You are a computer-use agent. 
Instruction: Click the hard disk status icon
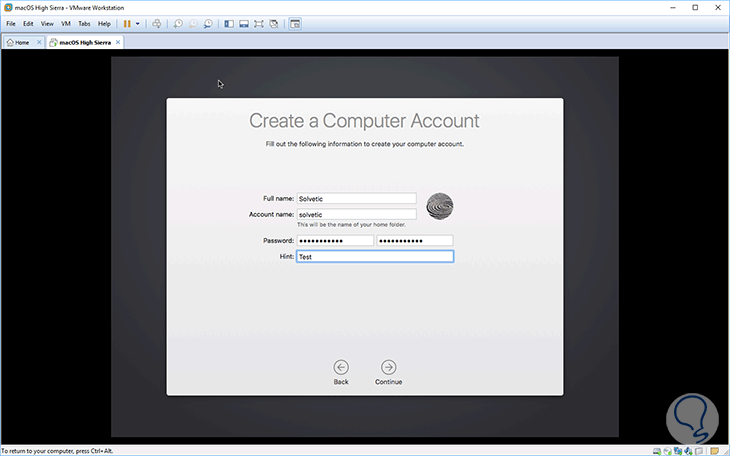(657, 451)
